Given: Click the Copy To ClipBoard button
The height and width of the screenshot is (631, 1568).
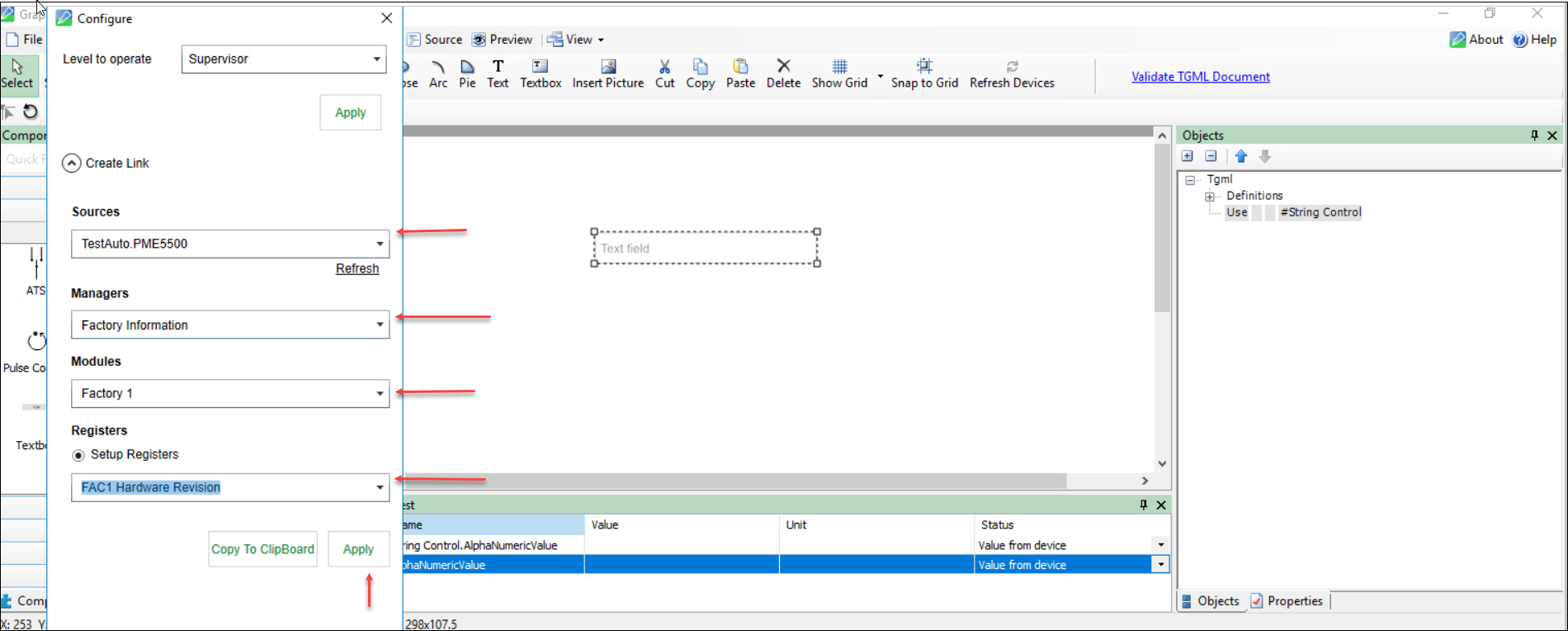Looking at the screenshot, I should [x=262, y=549].
